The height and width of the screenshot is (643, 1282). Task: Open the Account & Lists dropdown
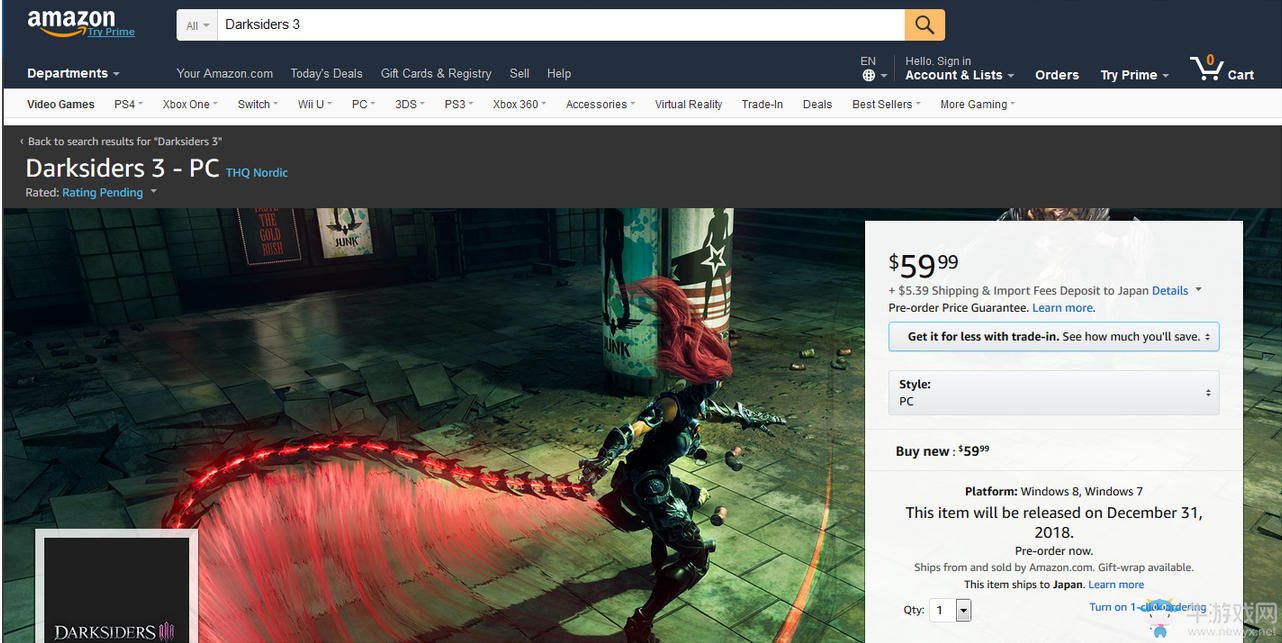point(959,75)
